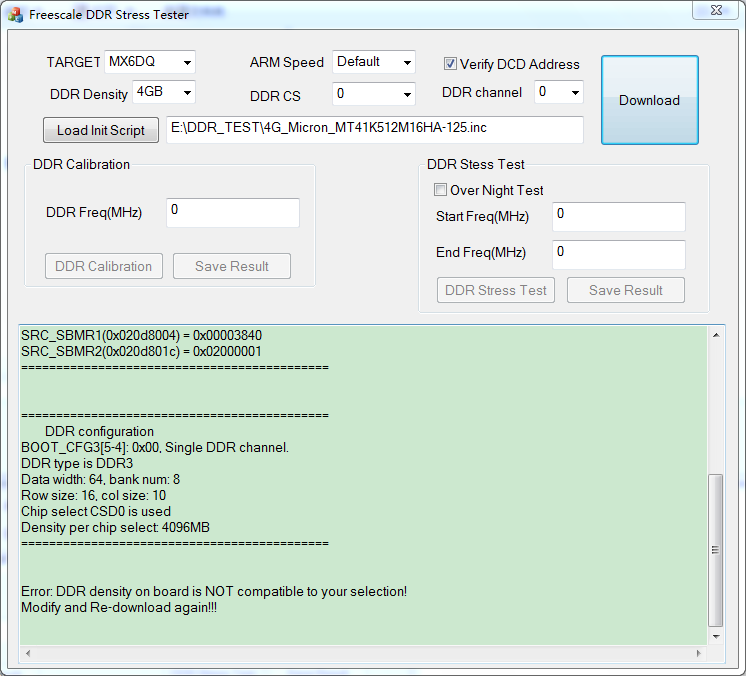
Task: Click the Freescale DDR Stress Tester app icon
Action: 15,15
